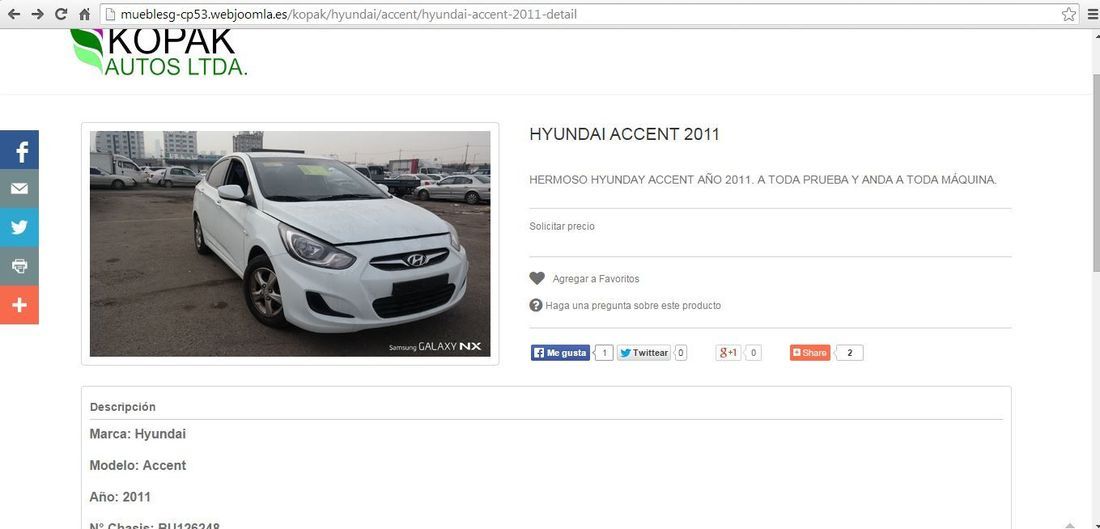Click the HERMOSO HYUNDAY ACCENT description text
The height and width of the screenshot is (529, 1100).
click(763, 180)
